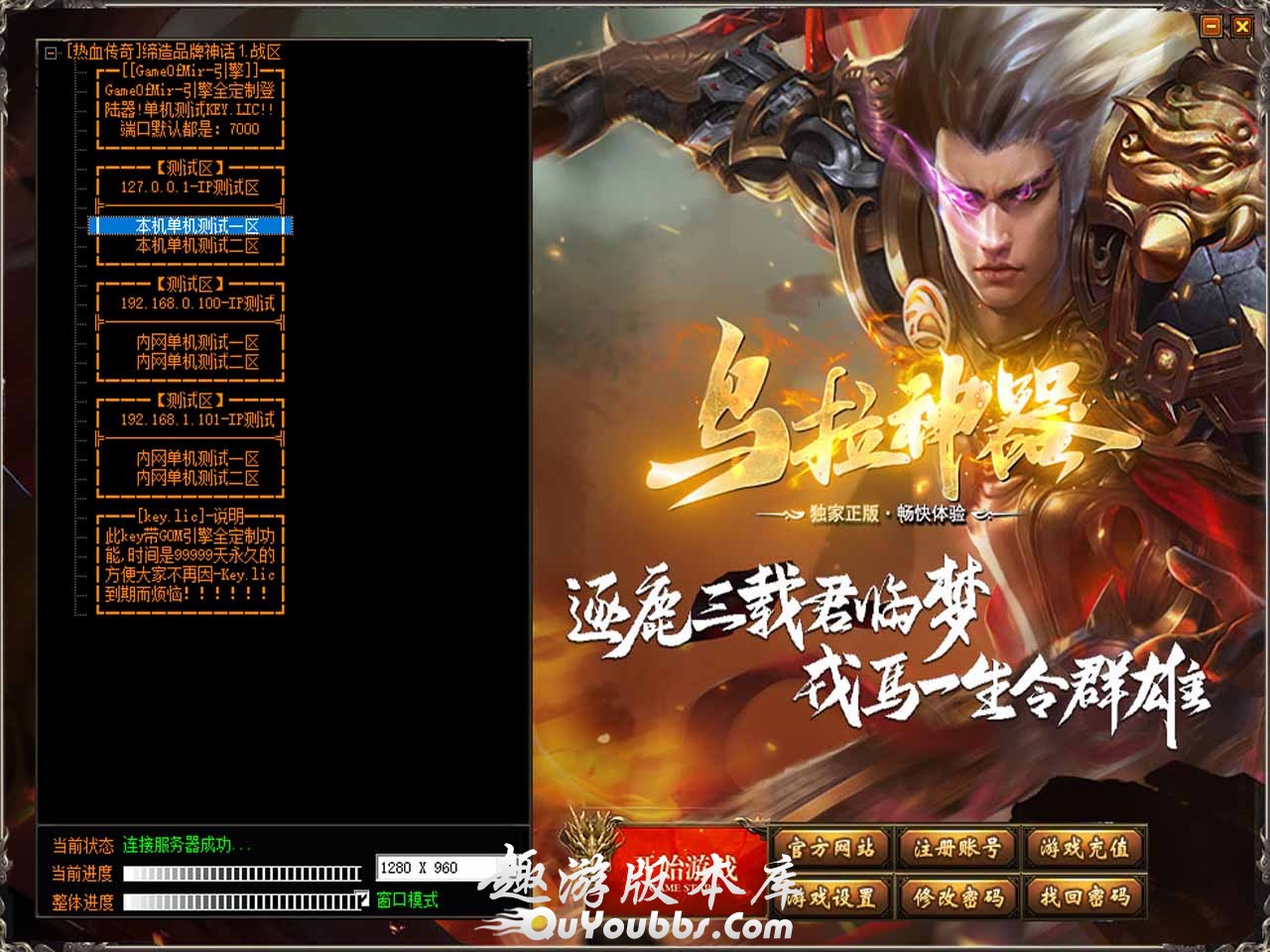Collapse the 热血传奇 战区 root tree node
This screenshot has height=952, width=1270.
coord(52,54)
